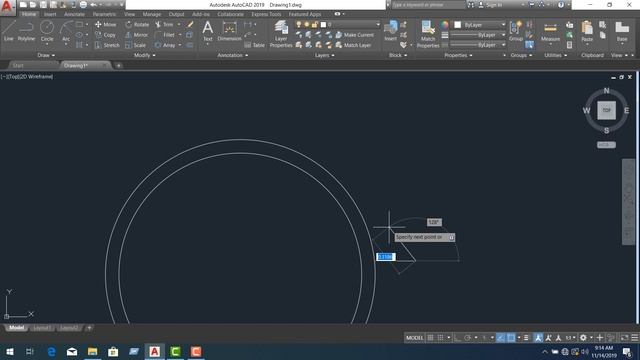This screenshot has height=360, width=640.
Task: Select the Dimension tool
Action: coord(229,31)
